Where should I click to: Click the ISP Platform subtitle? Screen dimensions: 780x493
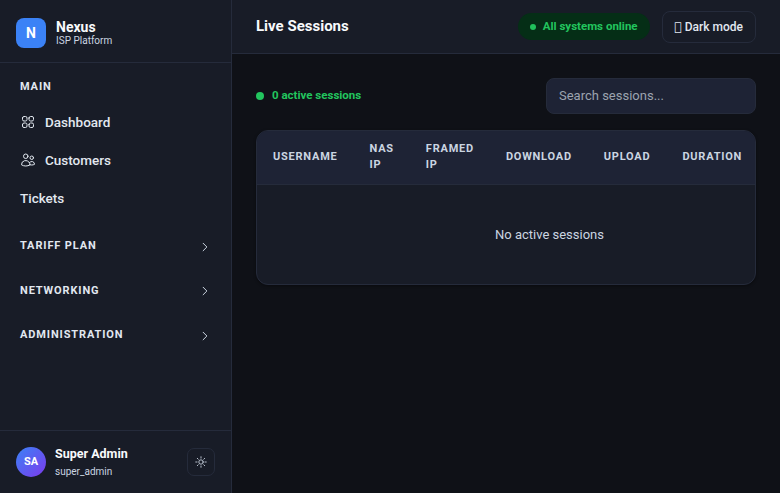tap(84, 40)
